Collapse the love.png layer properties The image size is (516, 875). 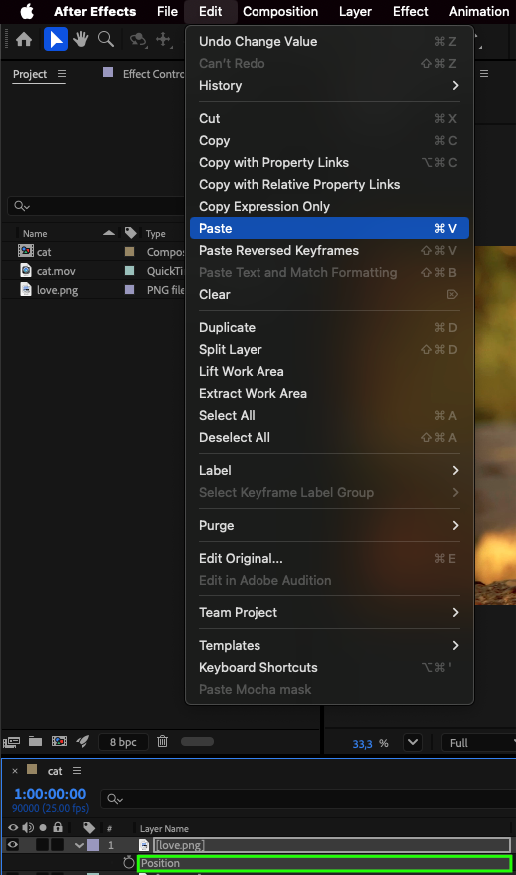pyautogui.click(x=80, y=845)
